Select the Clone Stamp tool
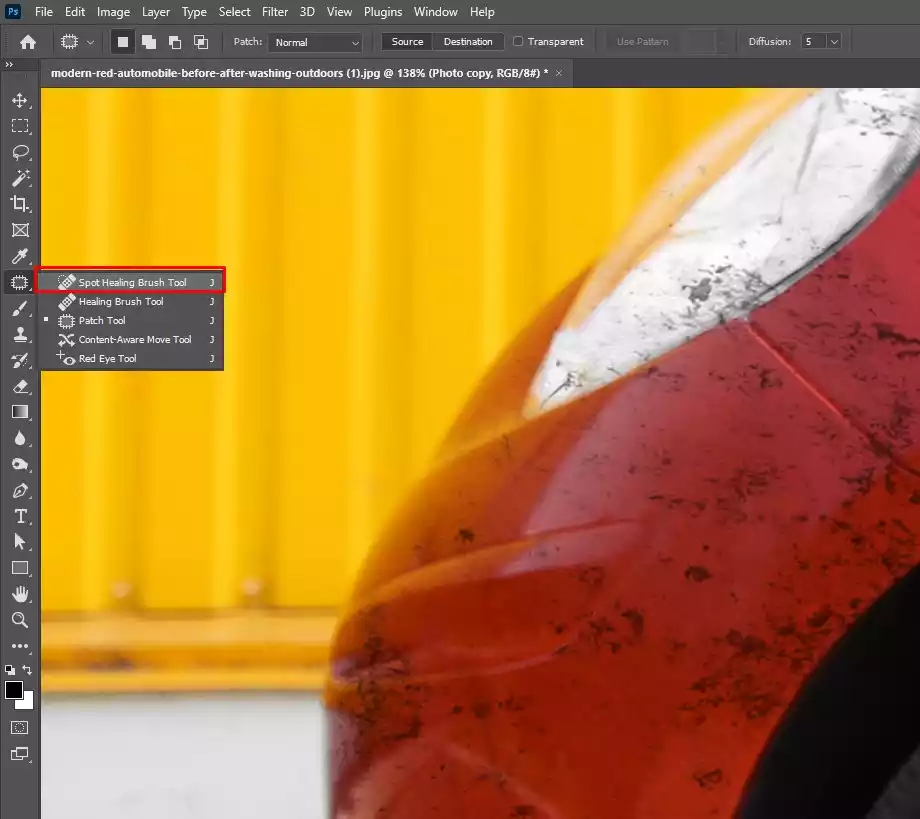Image resolution: width=920 pixels, height=819 pixels. pyautogui.click(x=19, y=334)
